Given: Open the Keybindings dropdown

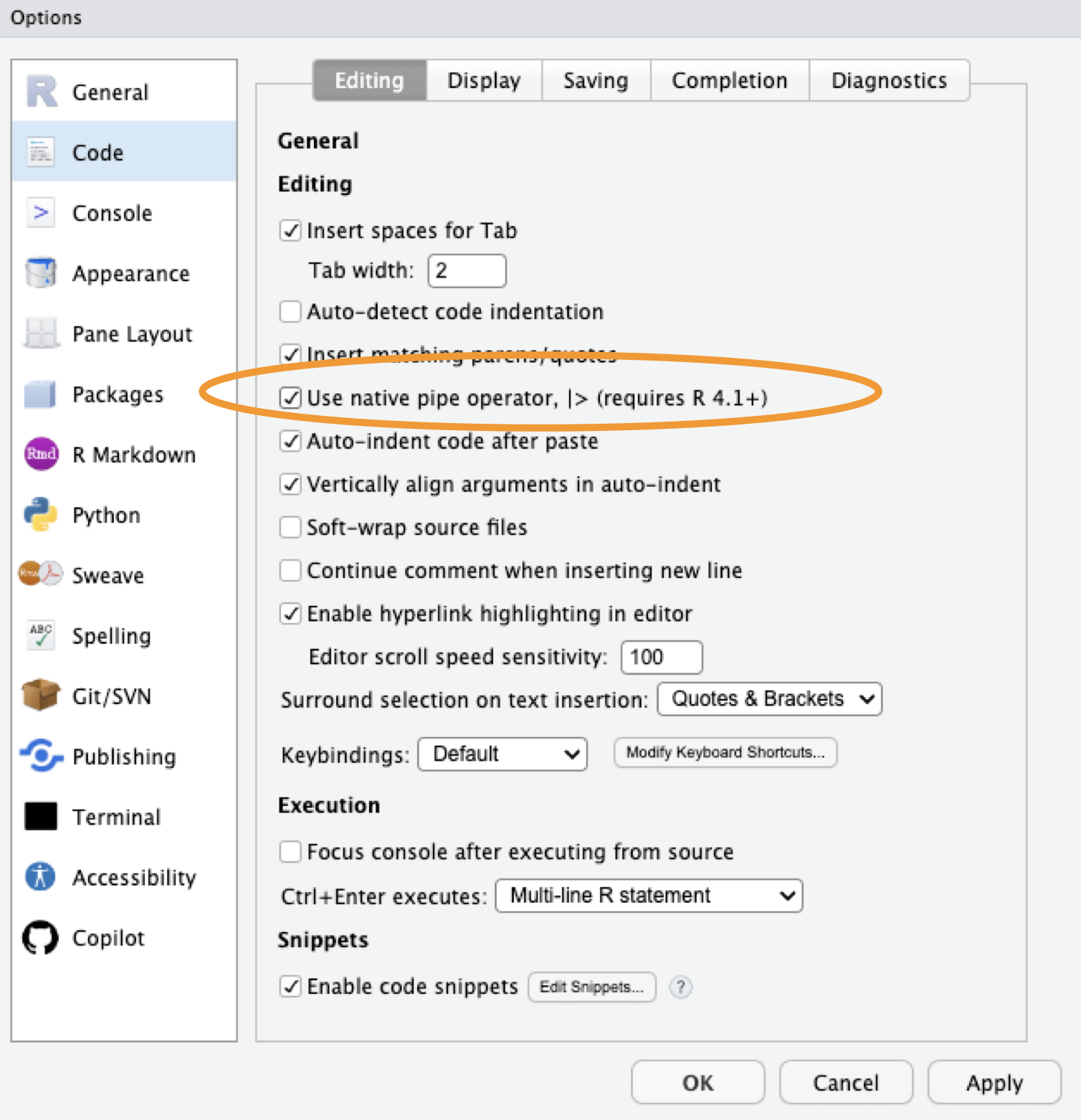Looking at the screenshot, I should click(x=503, y=754).
